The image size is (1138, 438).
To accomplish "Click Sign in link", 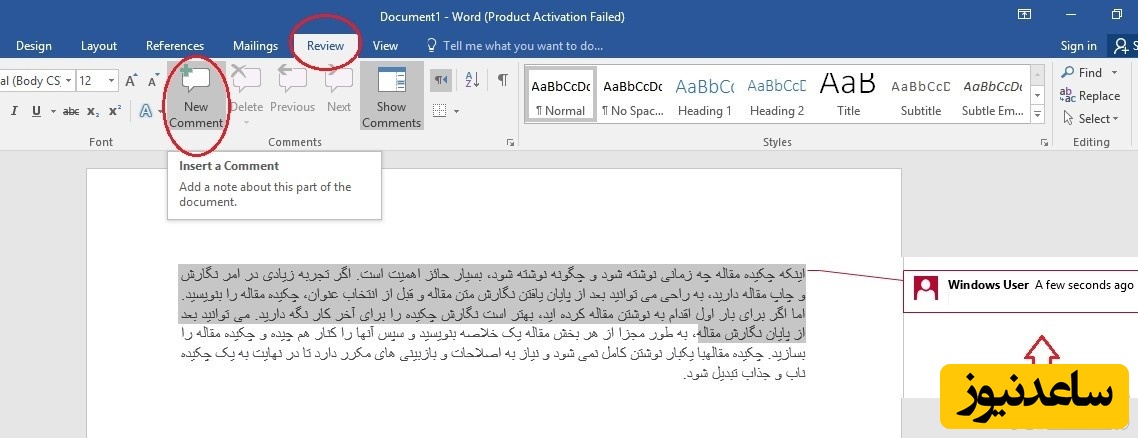I will pyautogui.click(x=1078, y=46).
